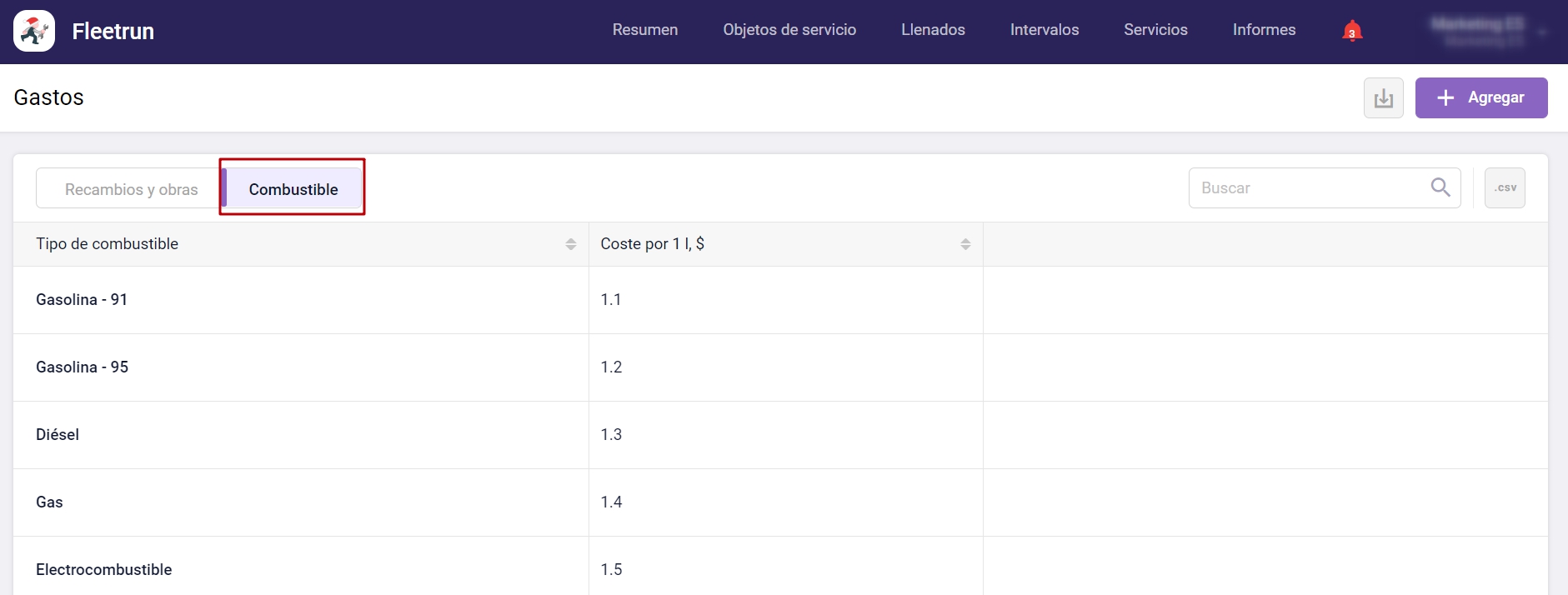Click the import download icon button

pyautogui.click(x=1383, y=98)
